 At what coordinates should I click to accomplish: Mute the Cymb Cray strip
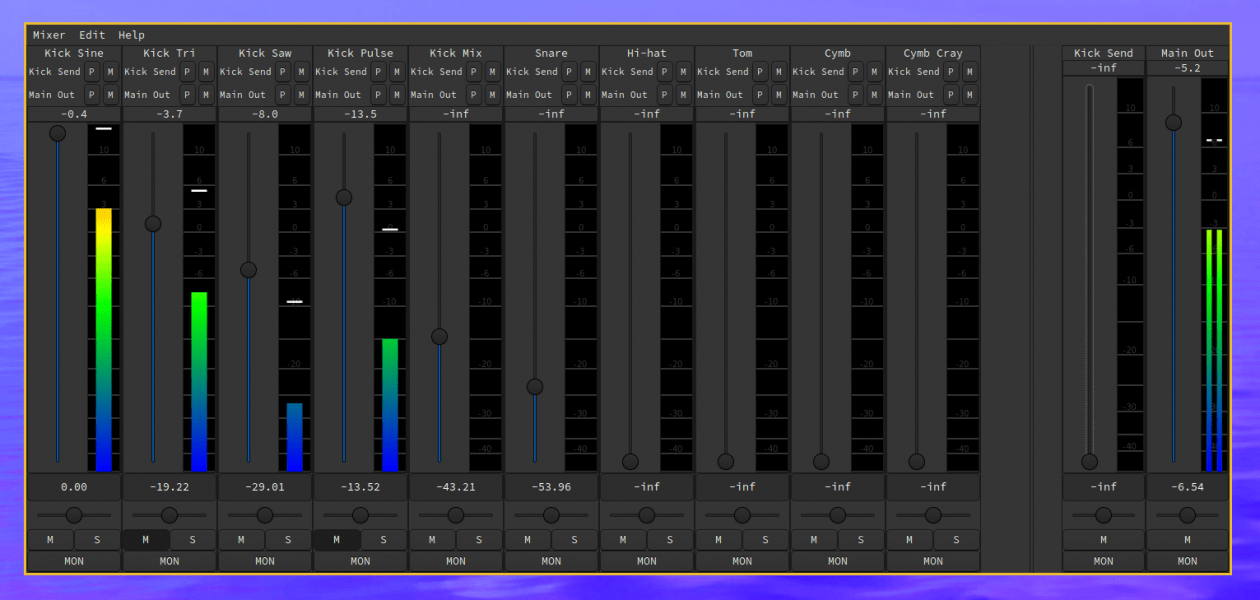pyautogui.click(x=910, y=540)
